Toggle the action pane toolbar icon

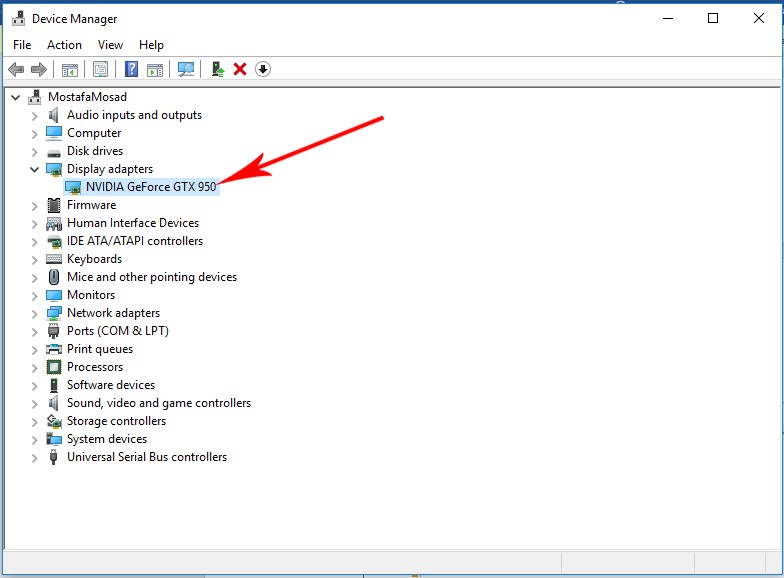click(155, 70)
